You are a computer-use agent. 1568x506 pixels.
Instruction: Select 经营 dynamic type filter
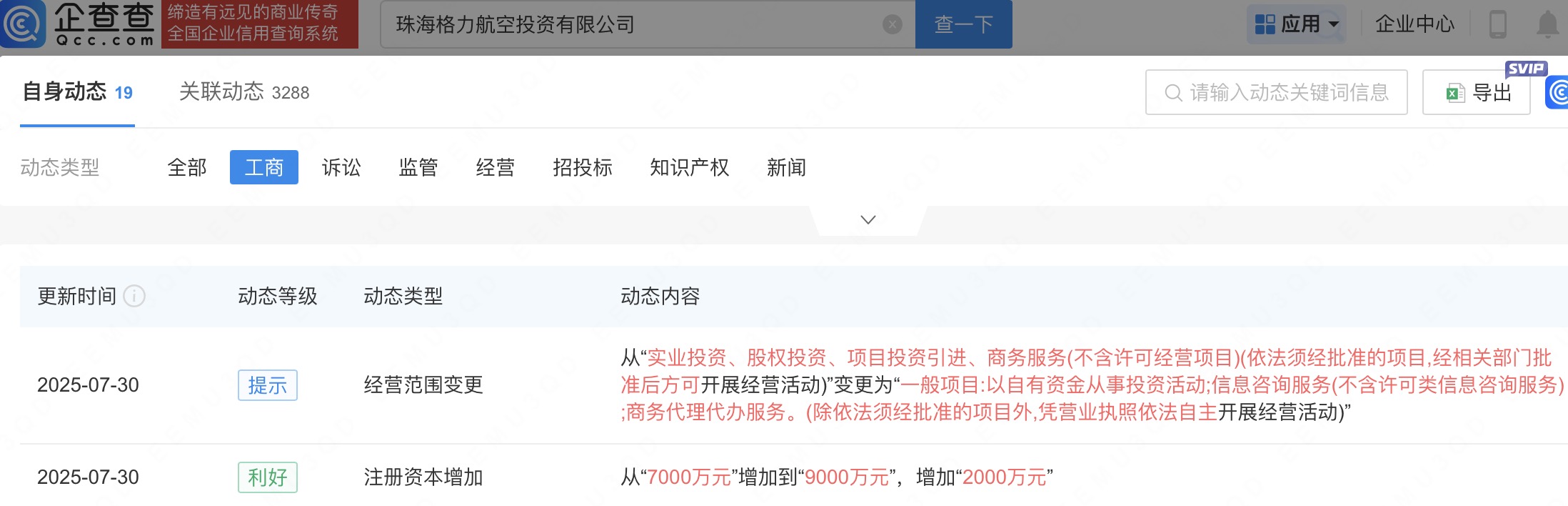(x=496, y=167)
